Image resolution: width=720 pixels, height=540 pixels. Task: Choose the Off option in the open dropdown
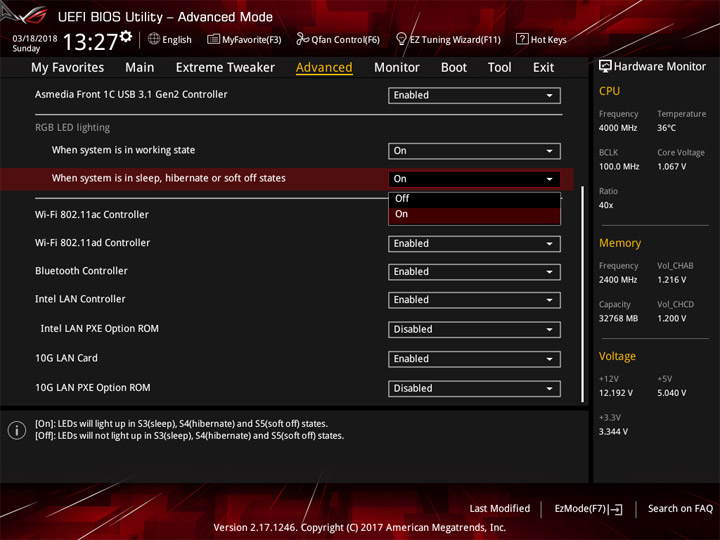tap(474, 199)
